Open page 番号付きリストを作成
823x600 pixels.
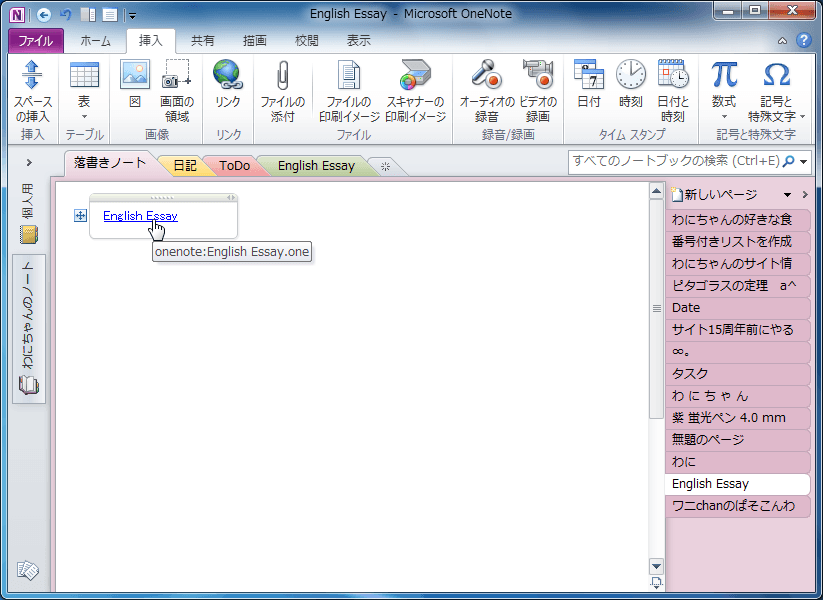(737, 241)
